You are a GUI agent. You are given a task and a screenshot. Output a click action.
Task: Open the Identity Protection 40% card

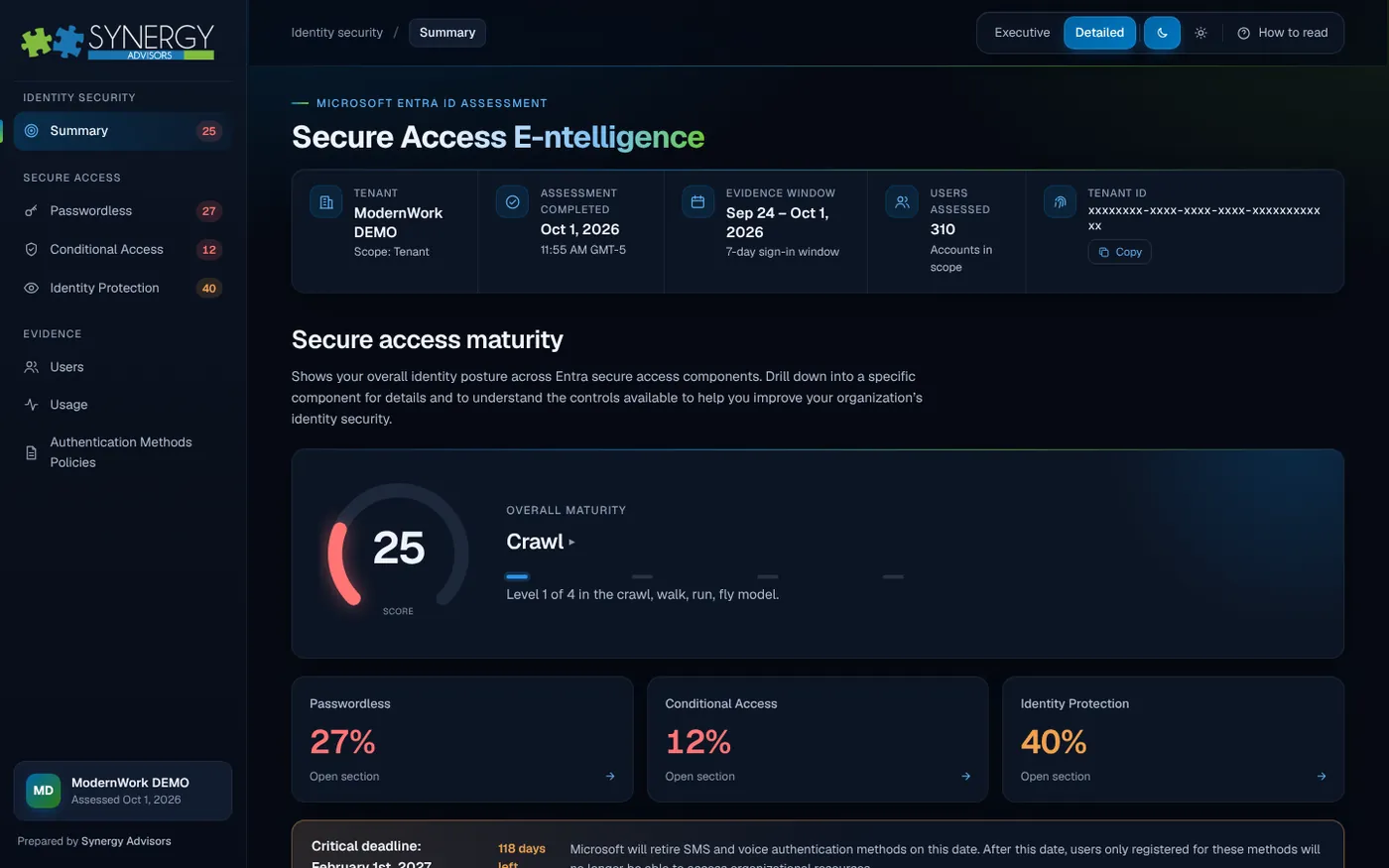click(1173, 739)
